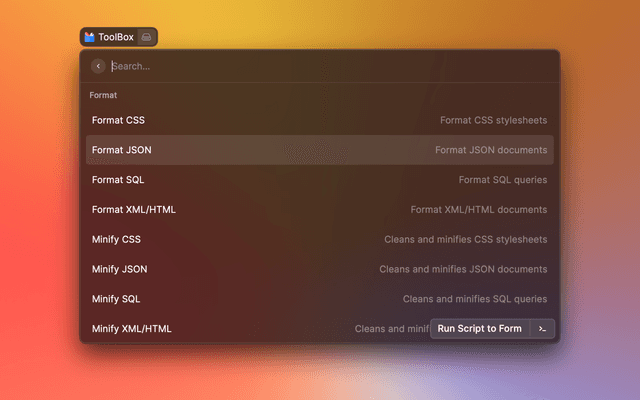This screenshot has width=640, height=400.
Task: Click the ToolBox app icon
Action: pos(89,37)
